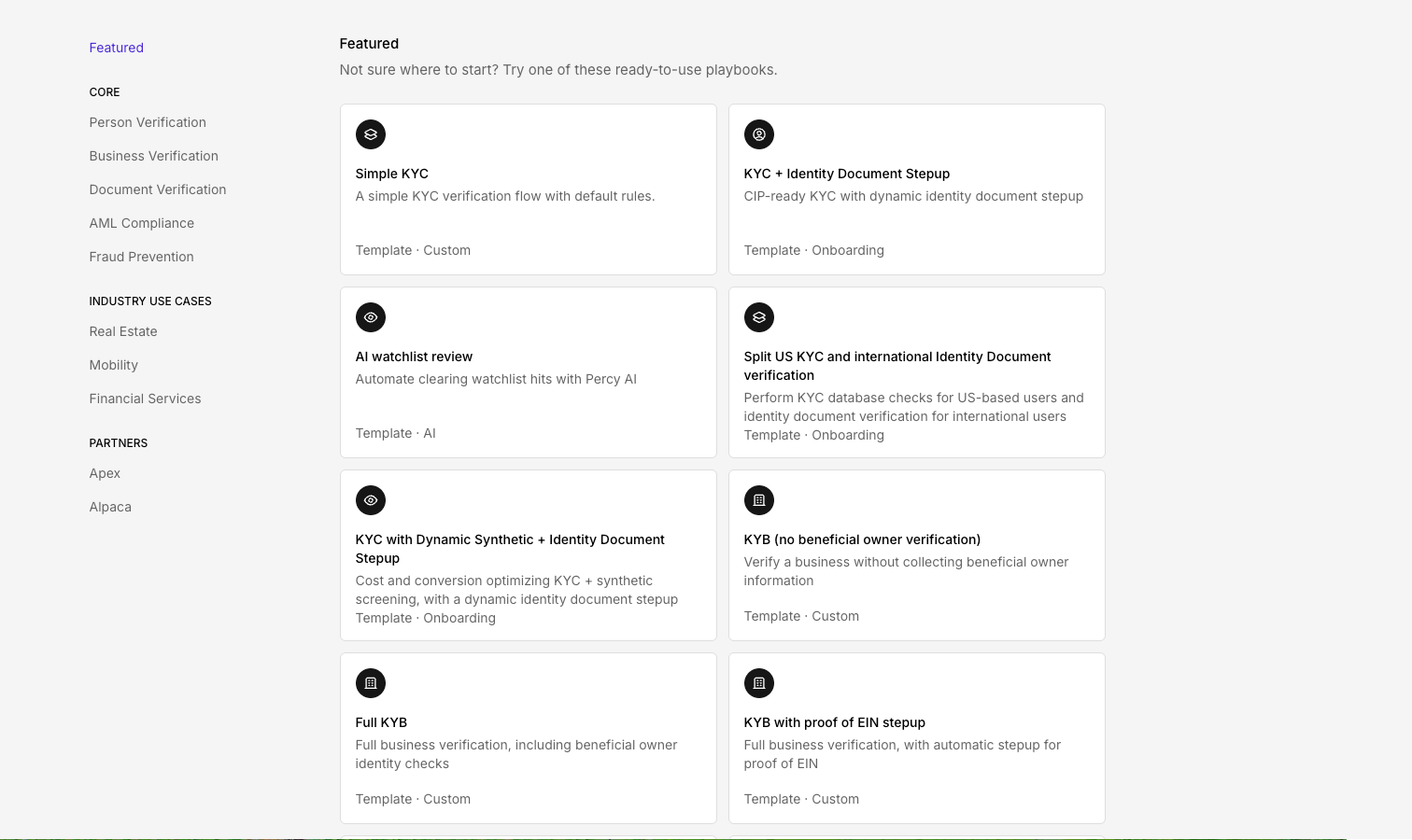
Task: Choose Real Estate industry use case
Action: (x=123, y=331)
